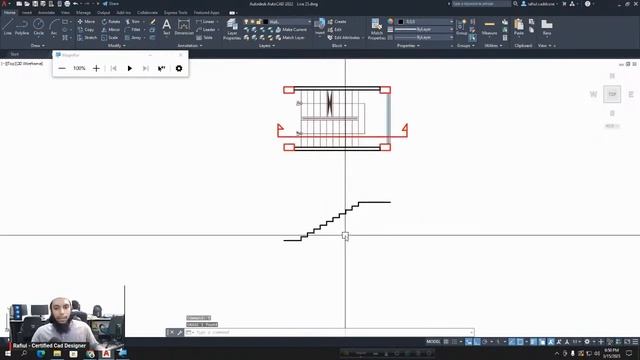This screenshot has height=360, width=640.
Task: Select the Dimension tool
Action: pos(184,28)
